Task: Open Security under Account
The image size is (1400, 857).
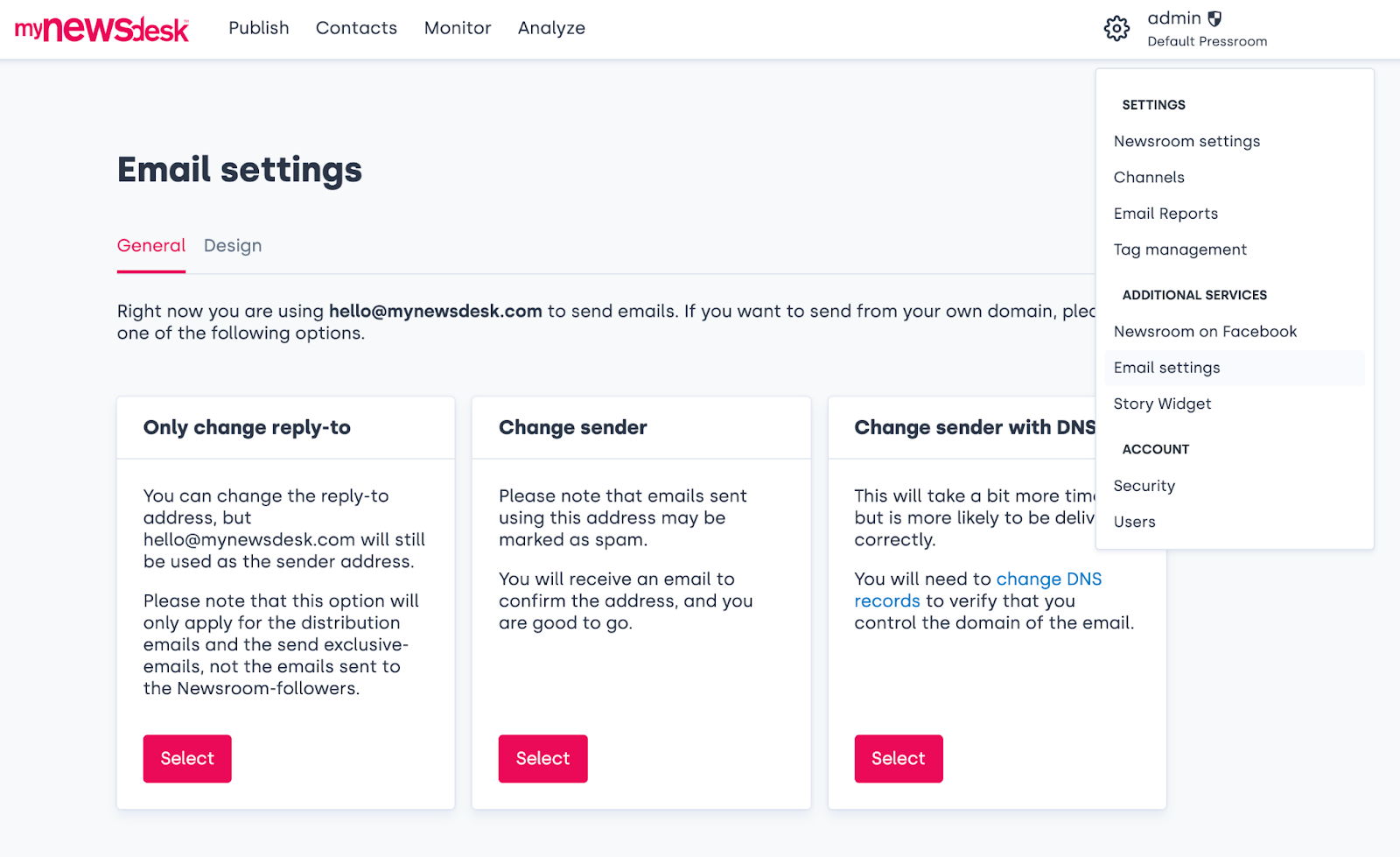Action: [x=1144, y=485]
